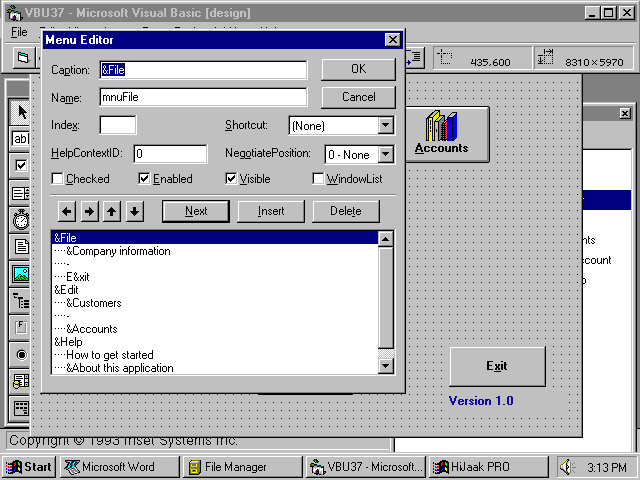Move menu item up with up arrow

click(x=112, y=211)
